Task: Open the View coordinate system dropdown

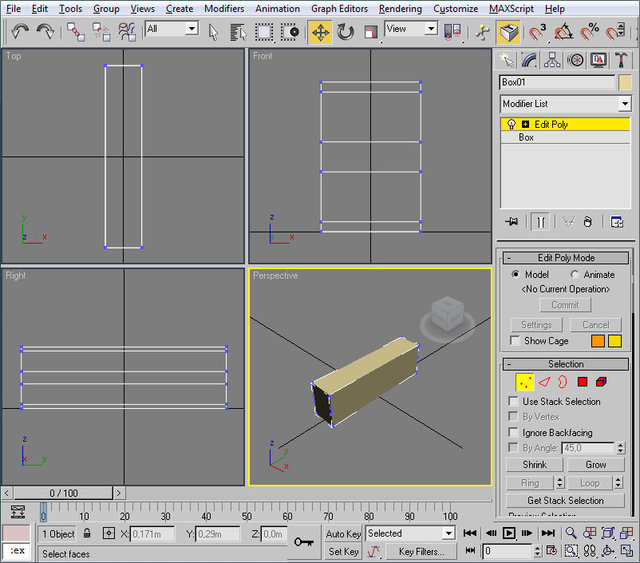Action: click(x=431, y=30)
